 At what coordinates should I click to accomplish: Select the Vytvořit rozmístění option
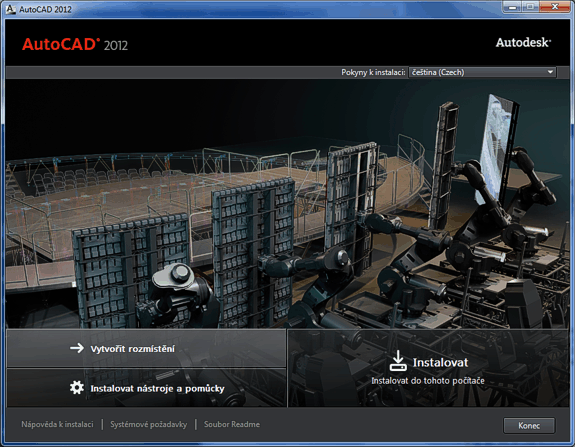(146, 348)
